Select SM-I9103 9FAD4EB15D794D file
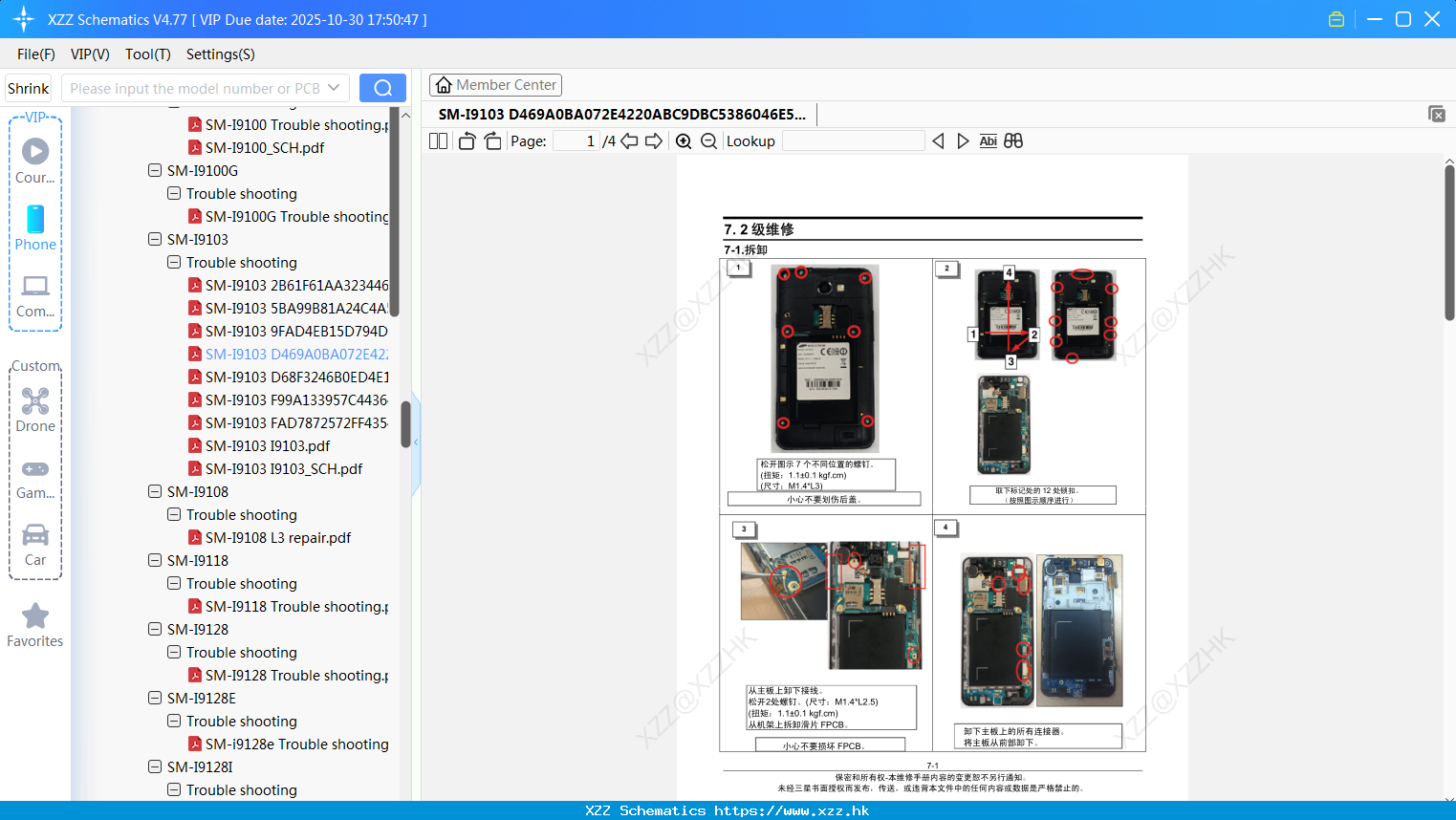Screen dimensions: 1456x820 point(296,331)
